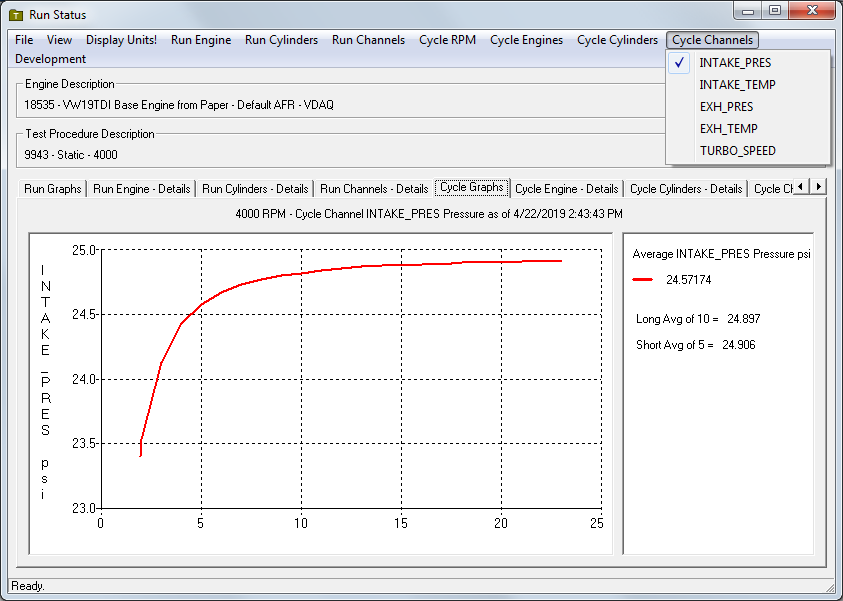Show the Run Channels - Details tab
This screenshot has height=601, width=843.
(374, 189)
